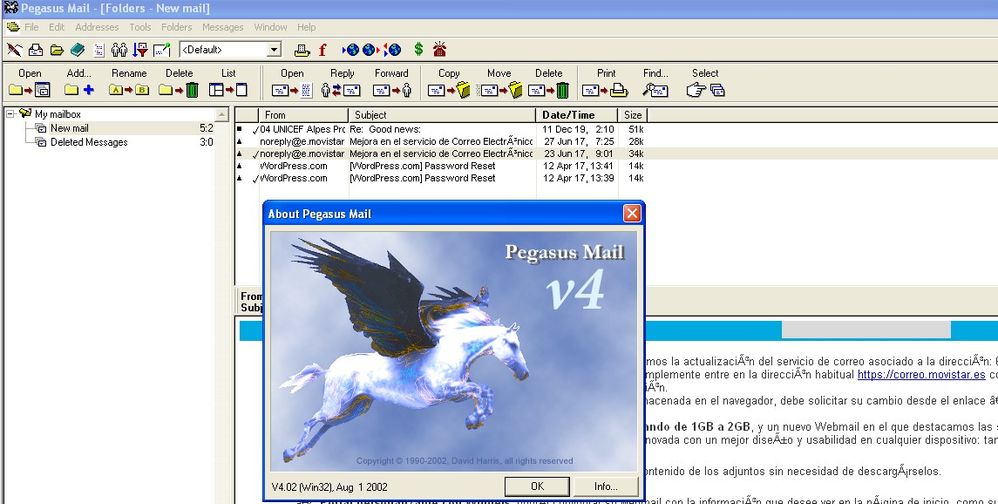Select movistar message dated 23 Jun 17
The width and height of the screenshot is (998, 504).
click(442, 153)
